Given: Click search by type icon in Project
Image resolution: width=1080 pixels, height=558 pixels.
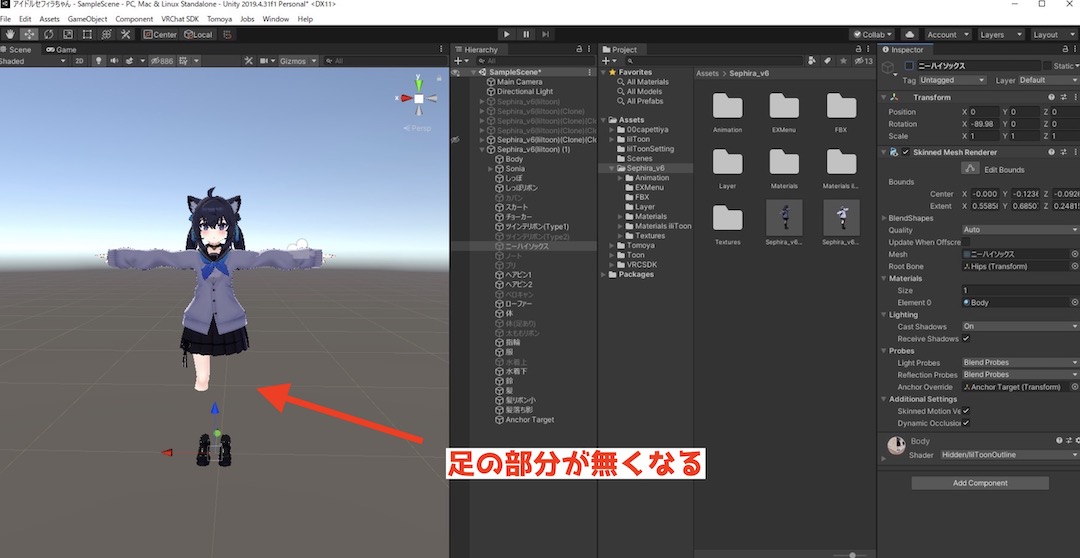Looking at the screenshot, I should click(x=813, y=61).
